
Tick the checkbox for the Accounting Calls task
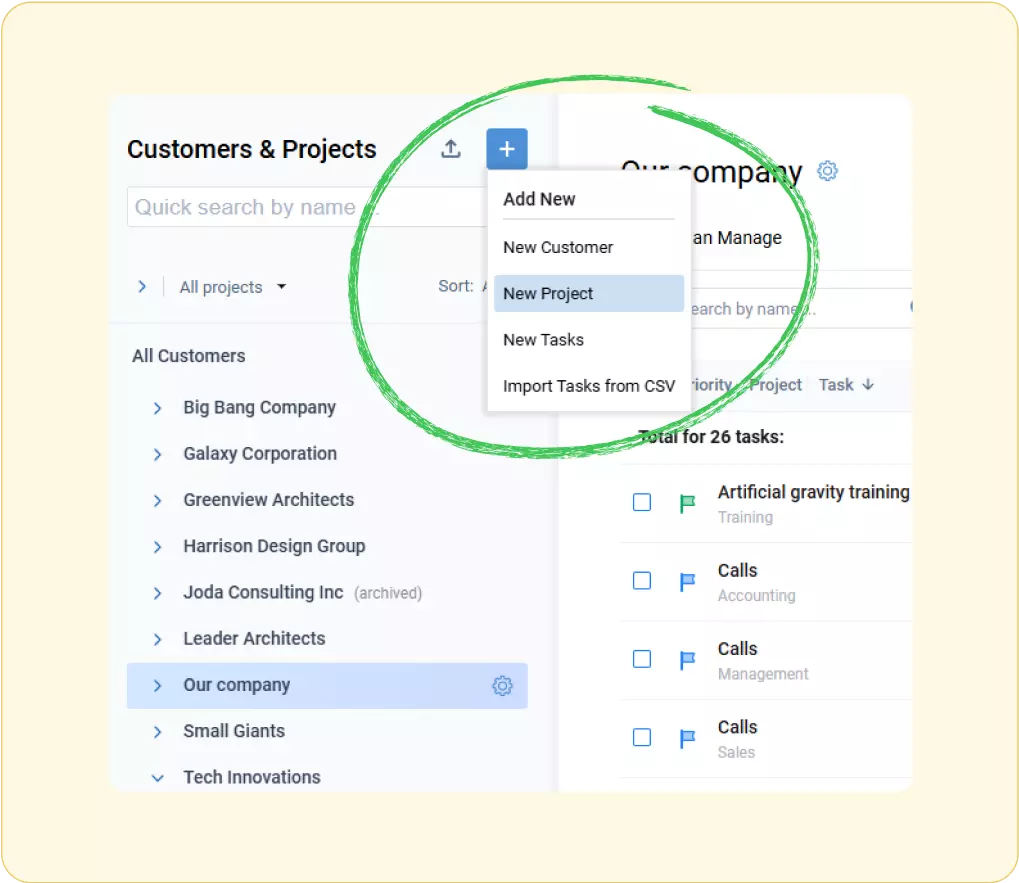point(641,581)
